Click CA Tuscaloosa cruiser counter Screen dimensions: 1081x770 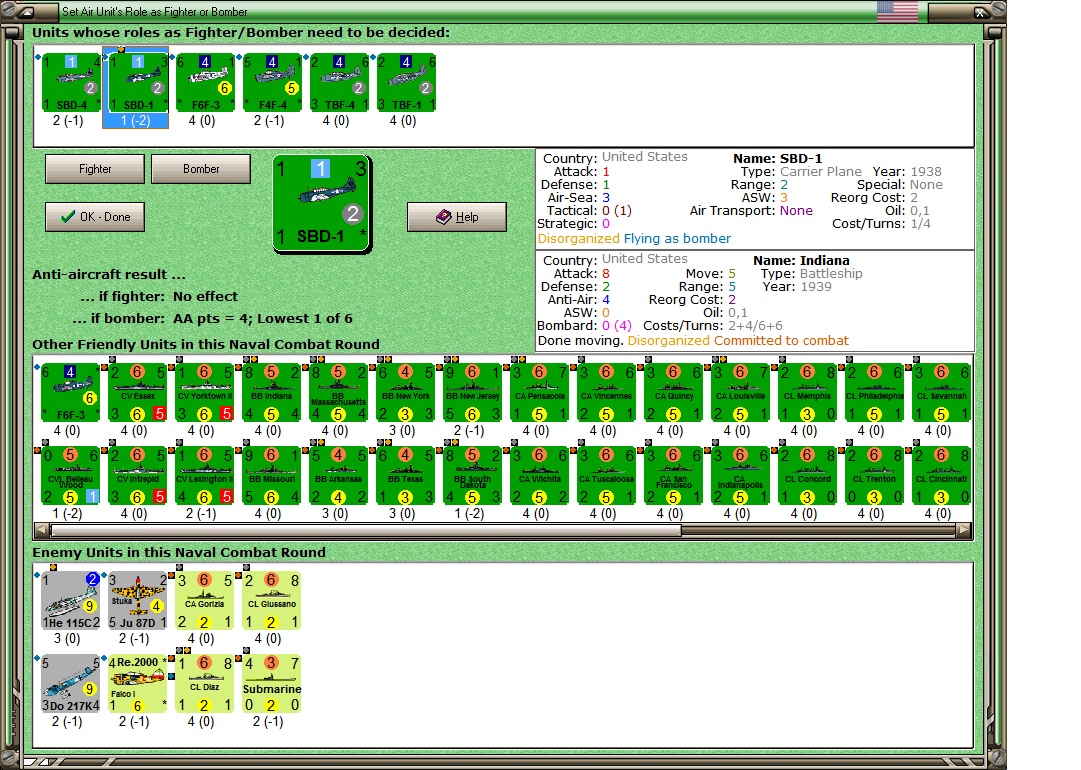(606, 476)
